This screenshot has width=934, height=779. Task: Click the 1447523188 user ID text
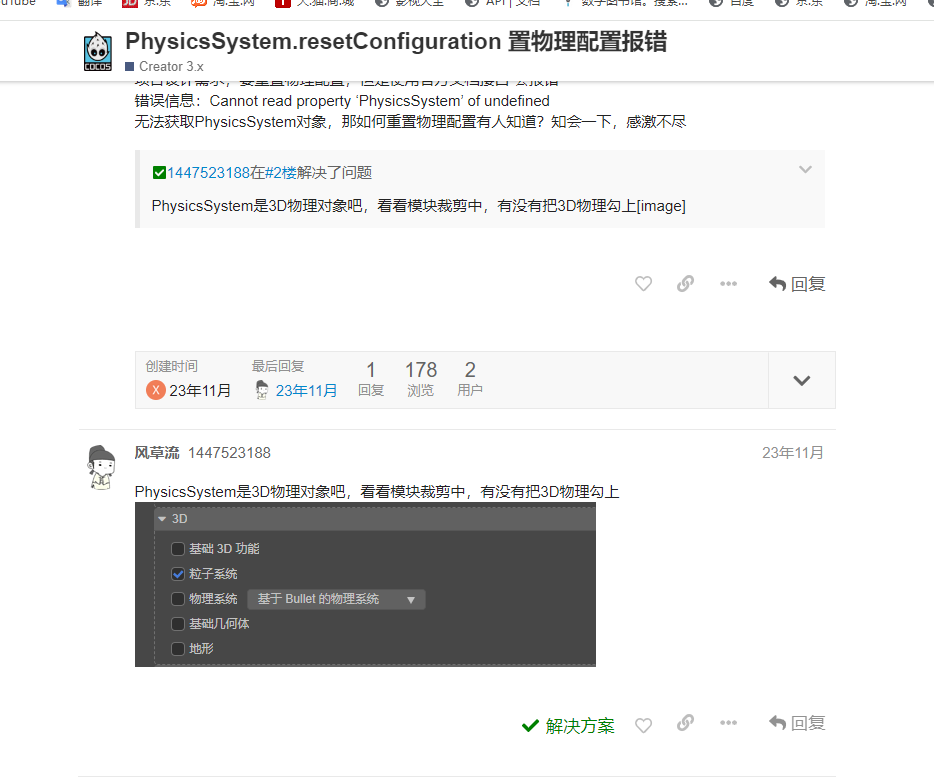click(229, 453)
